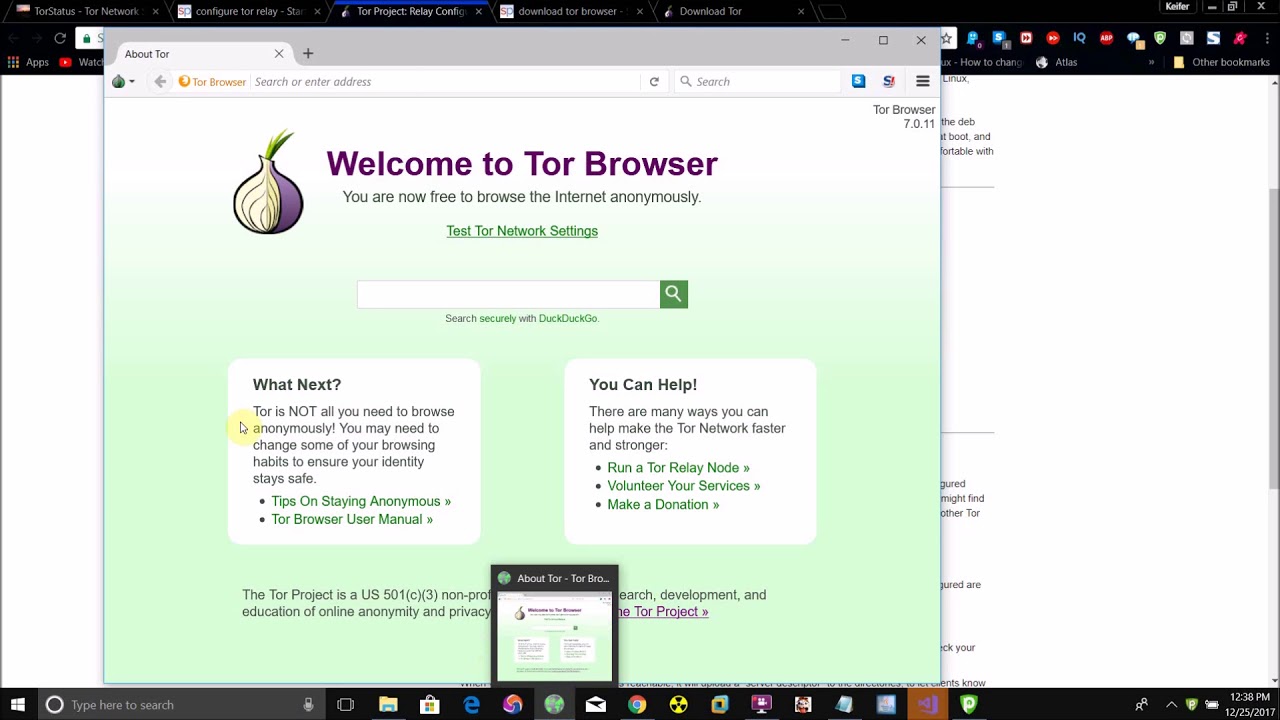Open the Apps shortcut in Chrome bookmarks bar

tap(28, 62)
